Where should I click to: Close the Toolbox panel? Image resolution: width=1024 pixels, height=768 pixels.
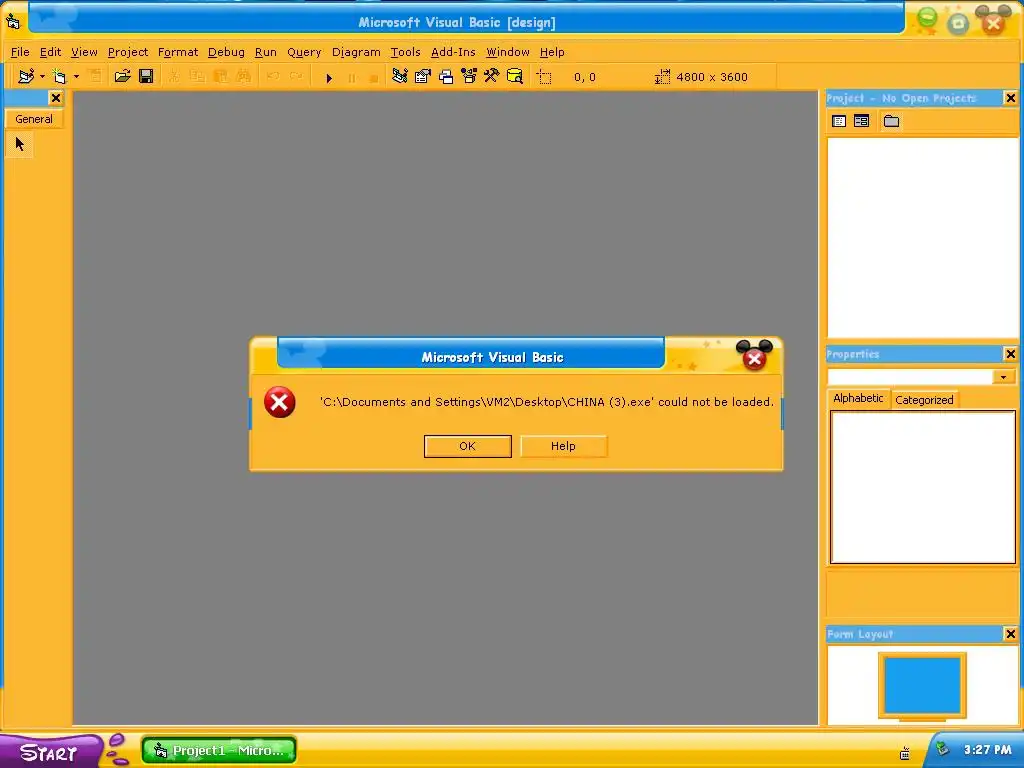(x=56, y=98)
